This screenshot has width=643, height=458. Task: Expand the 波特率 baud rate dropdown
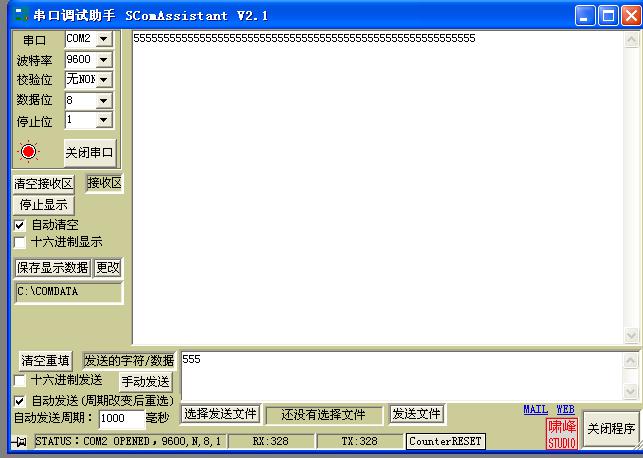104,60
